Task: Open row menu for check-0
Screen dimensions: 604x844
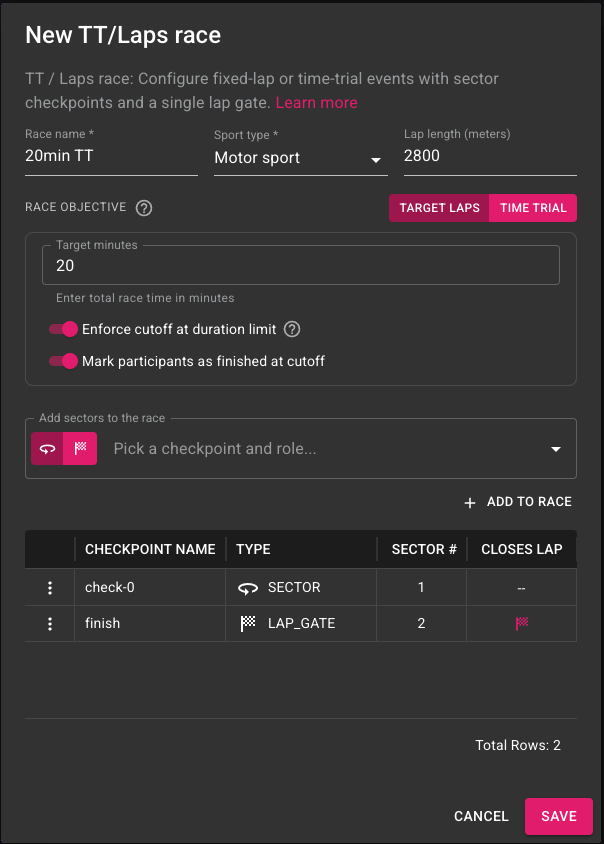Action: click(x=50, y=588)
